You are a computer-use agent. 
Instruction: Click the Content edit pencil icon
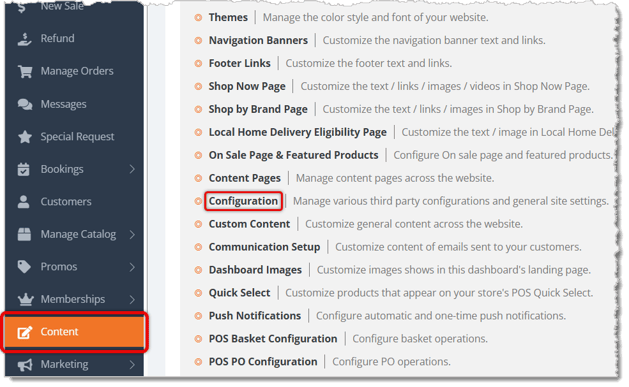tap(24, 332)
